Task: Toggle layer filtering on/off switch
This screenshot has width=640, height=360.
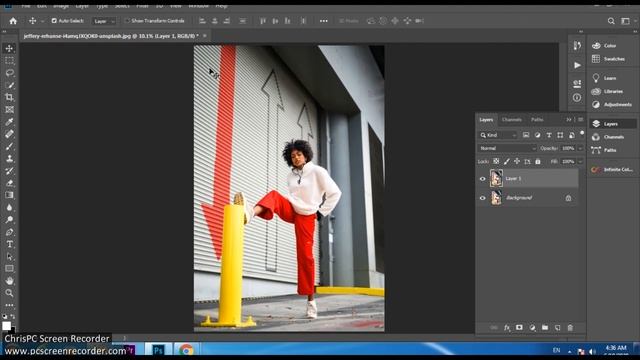Action: pos(582,133)
